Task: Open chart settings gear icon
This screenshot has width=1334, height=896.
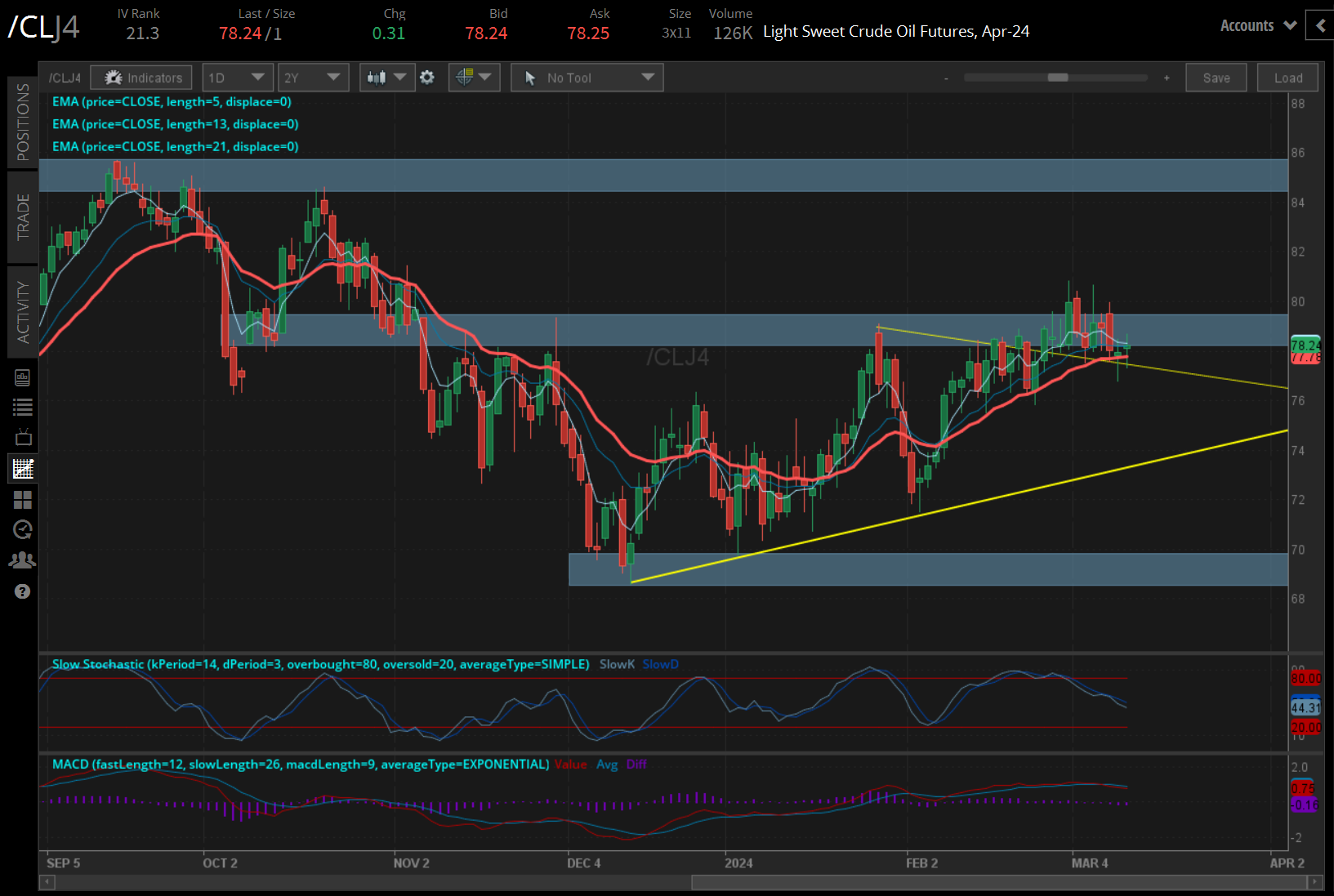Action: point(427,78)
